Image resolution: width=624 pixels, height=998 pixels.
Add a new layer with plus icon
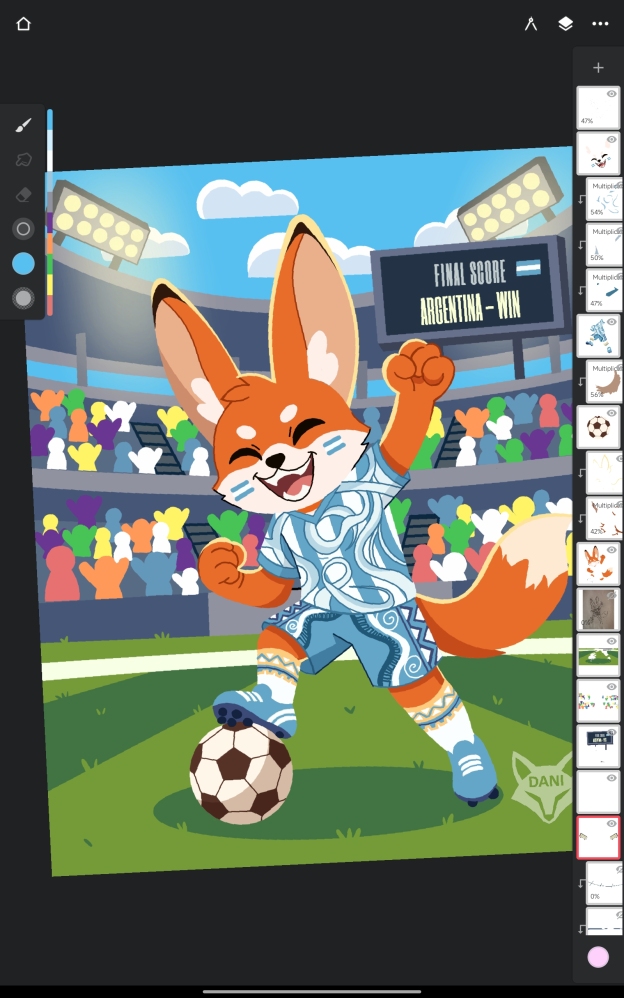tap(598, 67)
